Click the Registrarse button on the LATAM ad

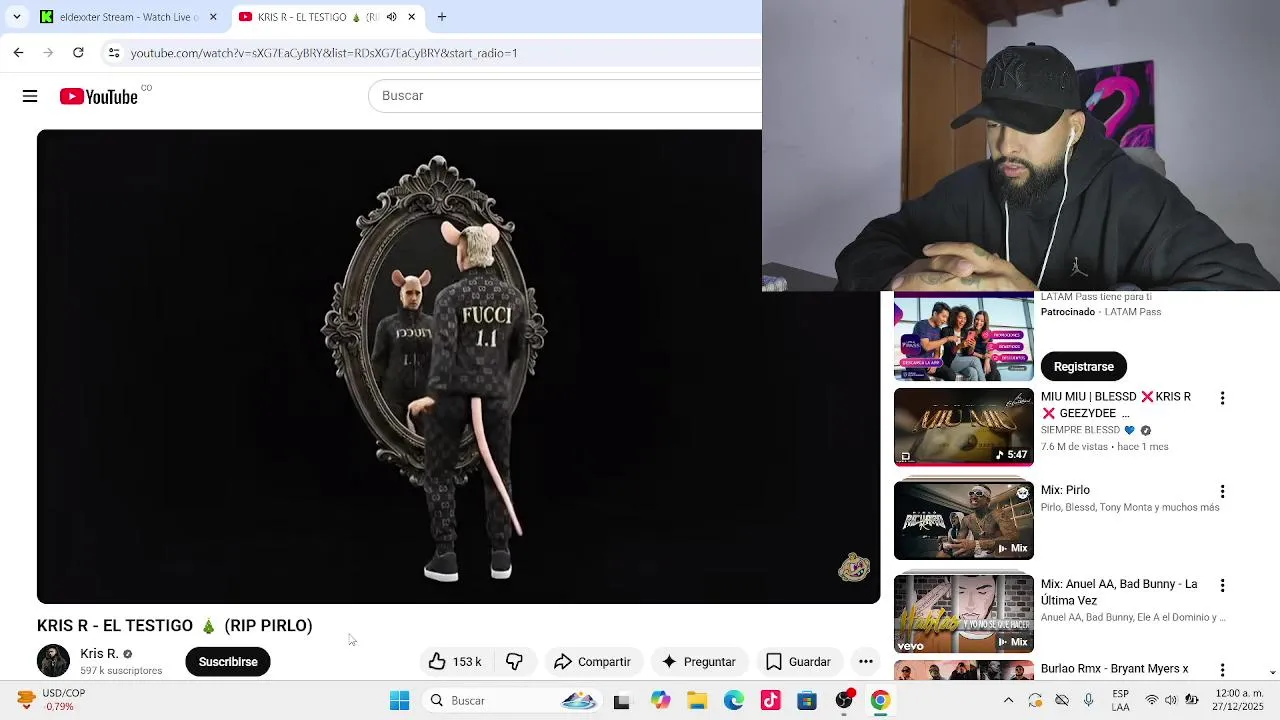pos(1083,366)
